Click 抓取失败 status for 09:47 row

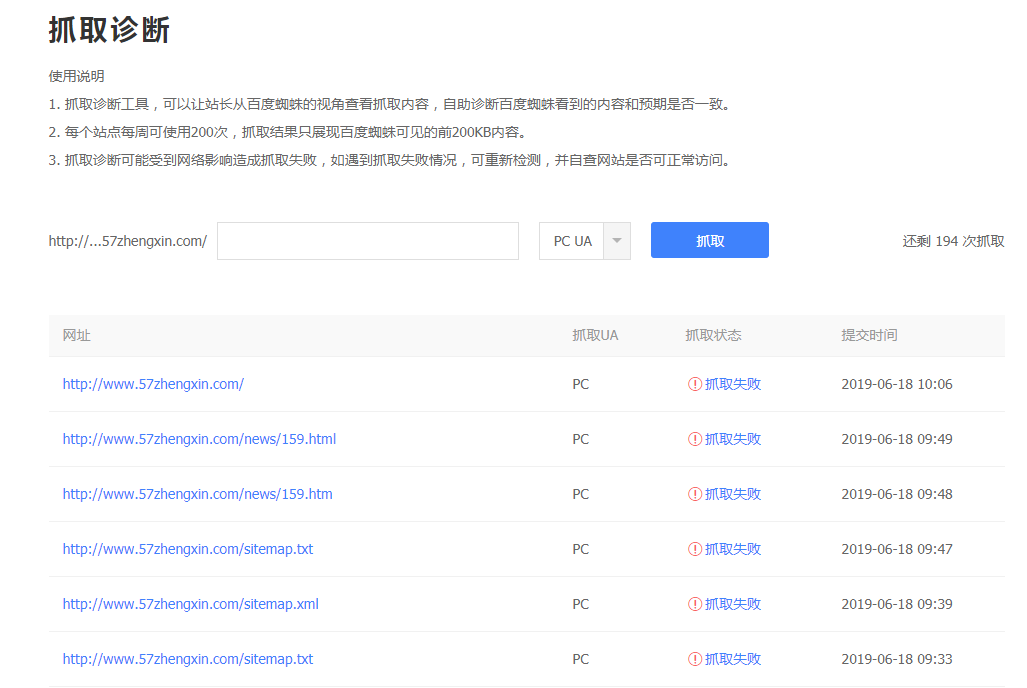click(732, 549)
